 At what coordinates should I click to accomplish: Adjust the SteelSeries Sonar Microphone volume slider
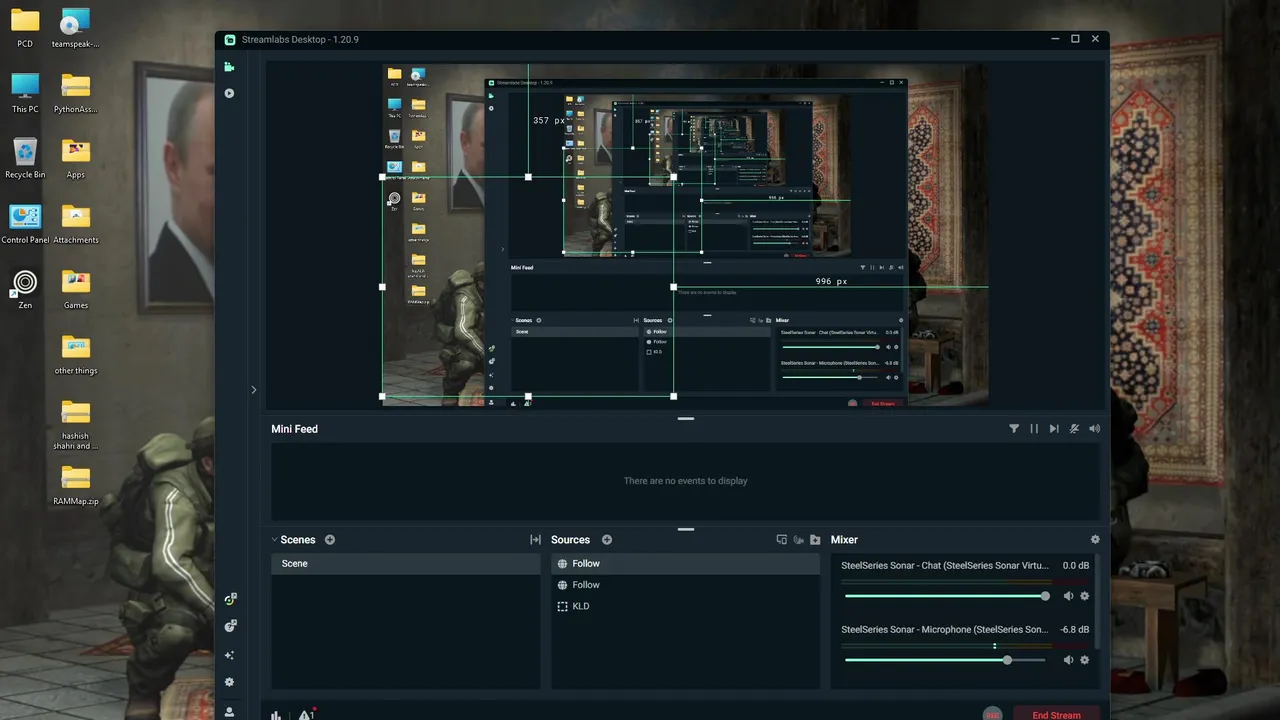point(945,660)
